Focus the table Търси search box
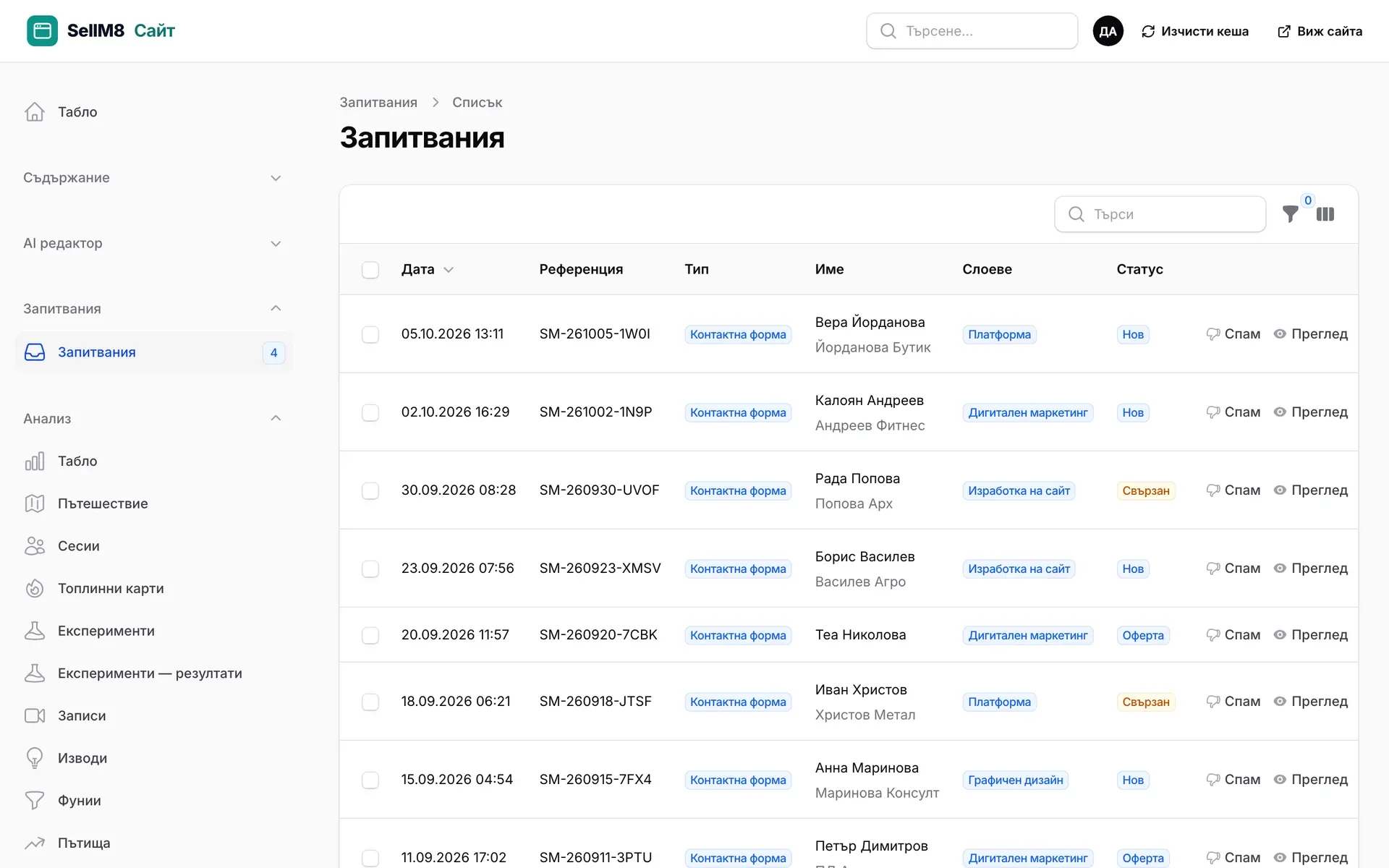This screenshot has height=868, width=1389. point(1160,214)
